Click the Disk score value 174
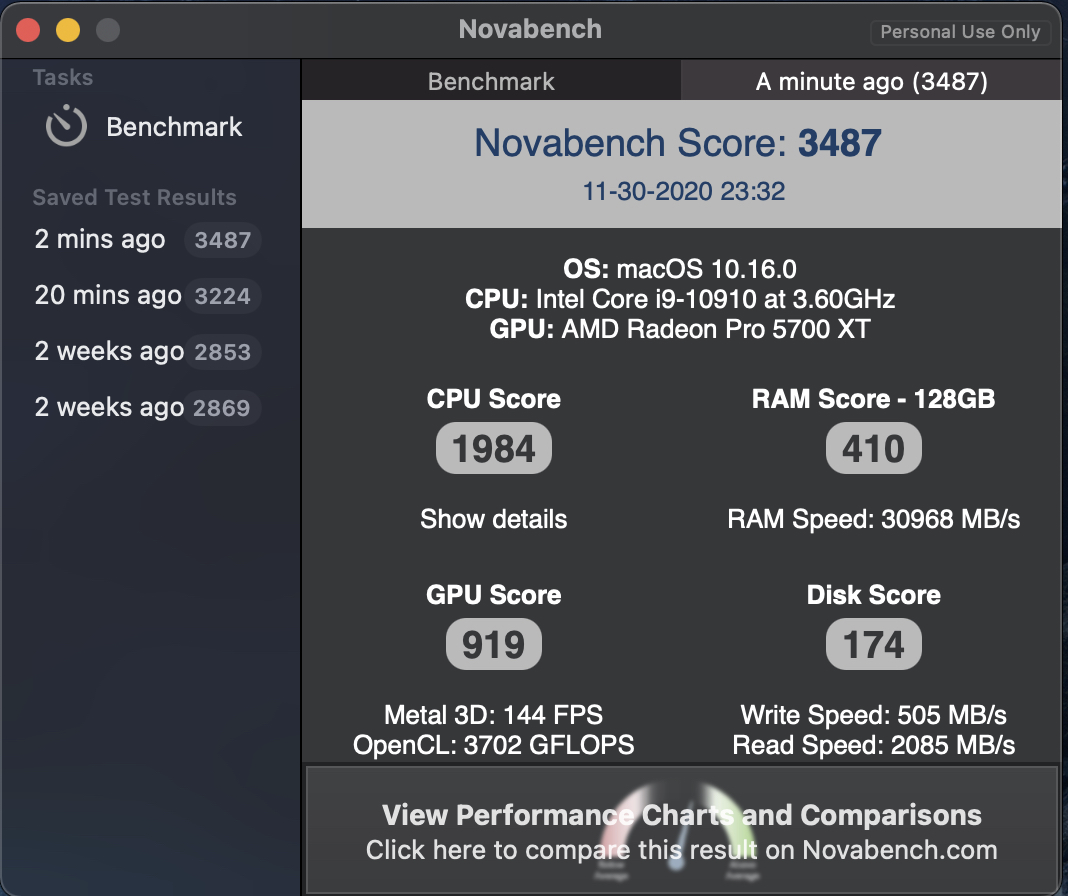The width and height of the screenshot is (1068, 896). (873, 645)
